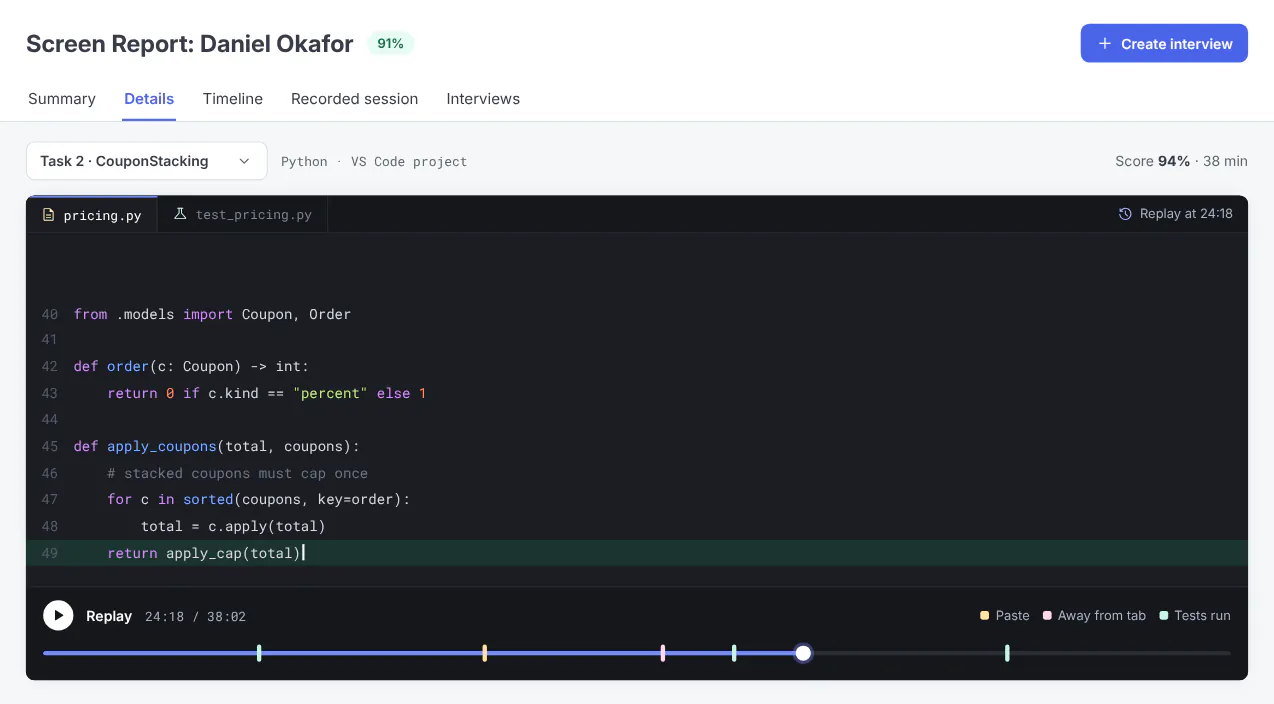This screenshot has width=1274, height=704.
Task: Click the replay scrubber handle
Action: click(x=803, y=653)
